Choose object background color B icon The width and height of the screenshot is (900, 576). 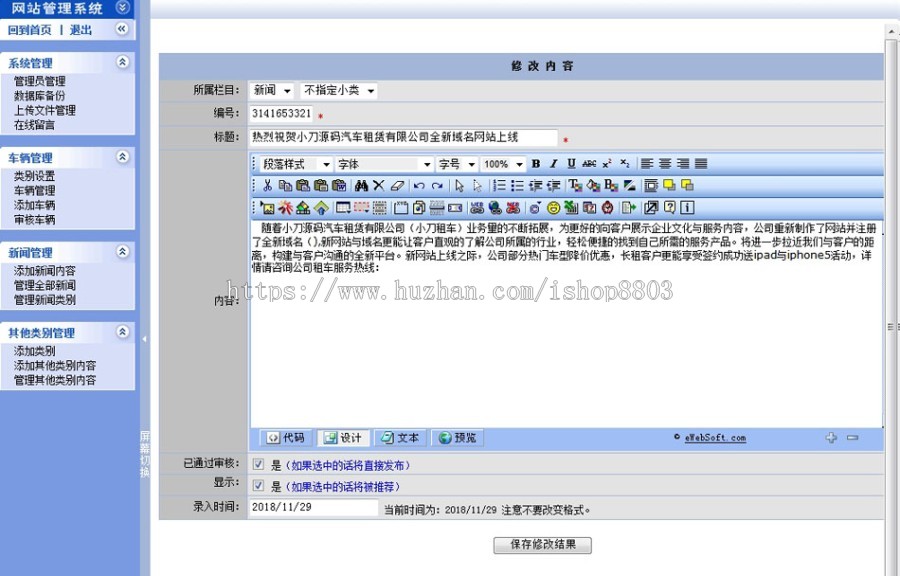(x=611, y=185)
